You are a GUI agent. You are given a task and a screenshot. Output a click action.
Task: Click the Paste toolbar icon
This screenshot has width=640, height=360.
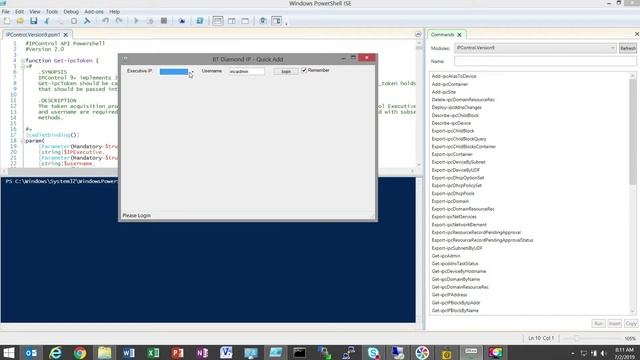tap(73, 21)
